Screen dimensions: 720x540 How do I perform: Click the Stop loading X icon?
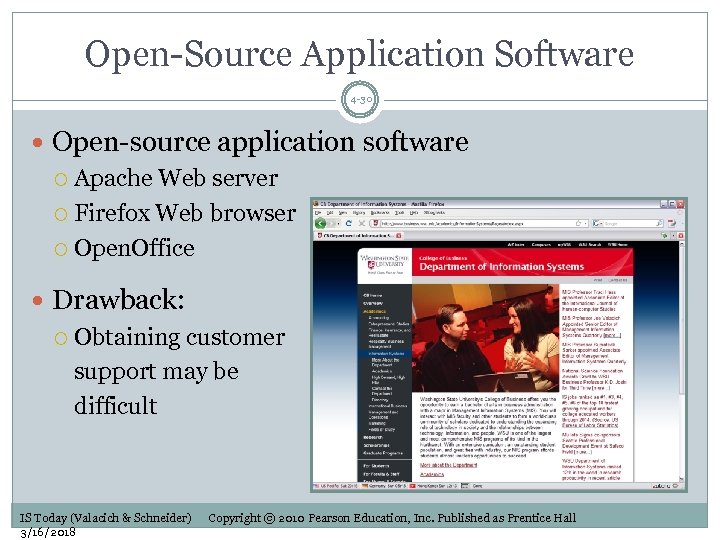point(361,223)
